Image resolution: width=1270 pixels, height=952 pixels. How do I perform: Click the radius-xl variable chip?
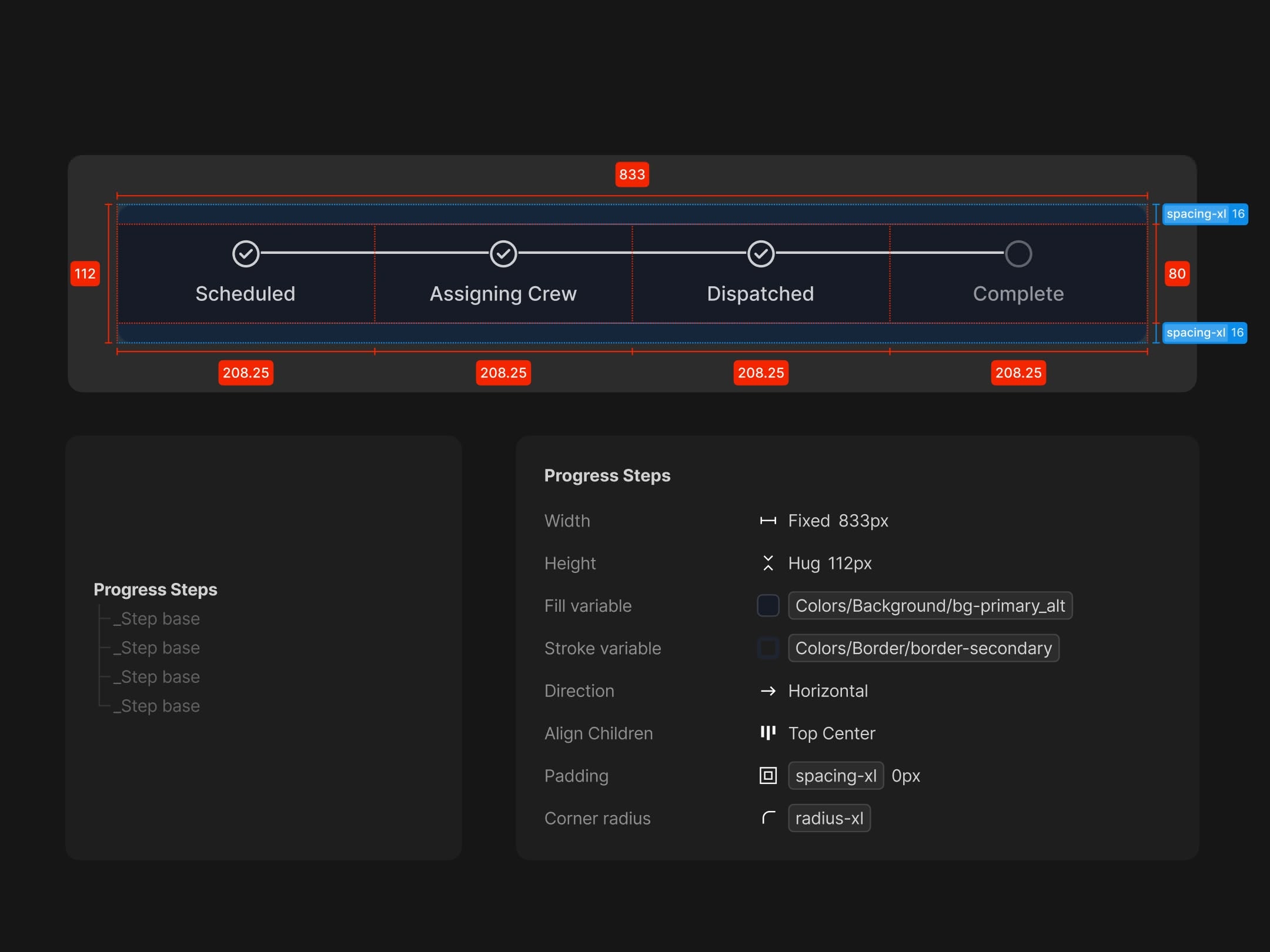[829, 818]
